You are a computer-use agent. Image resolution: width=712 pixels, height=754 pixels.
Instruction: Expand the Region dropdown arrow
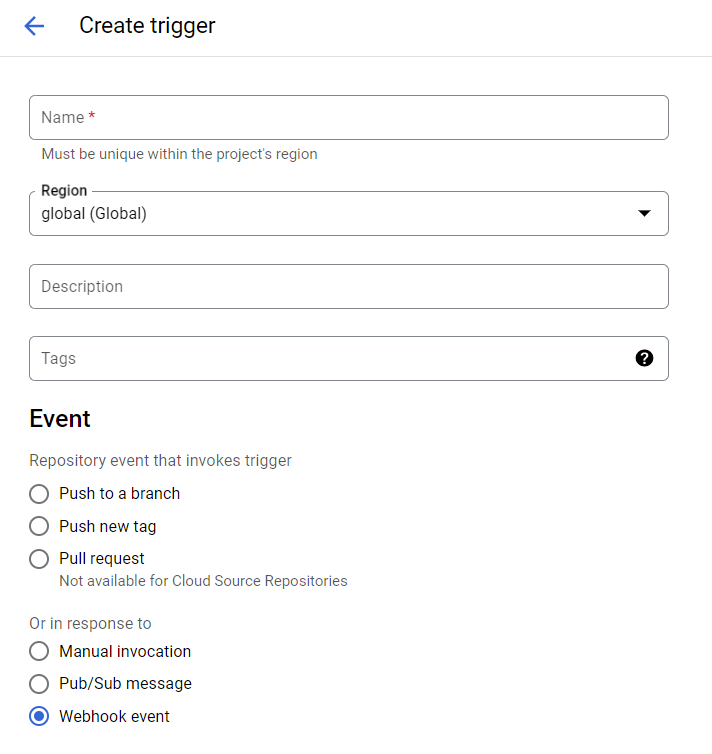click(x=644, y=213)
